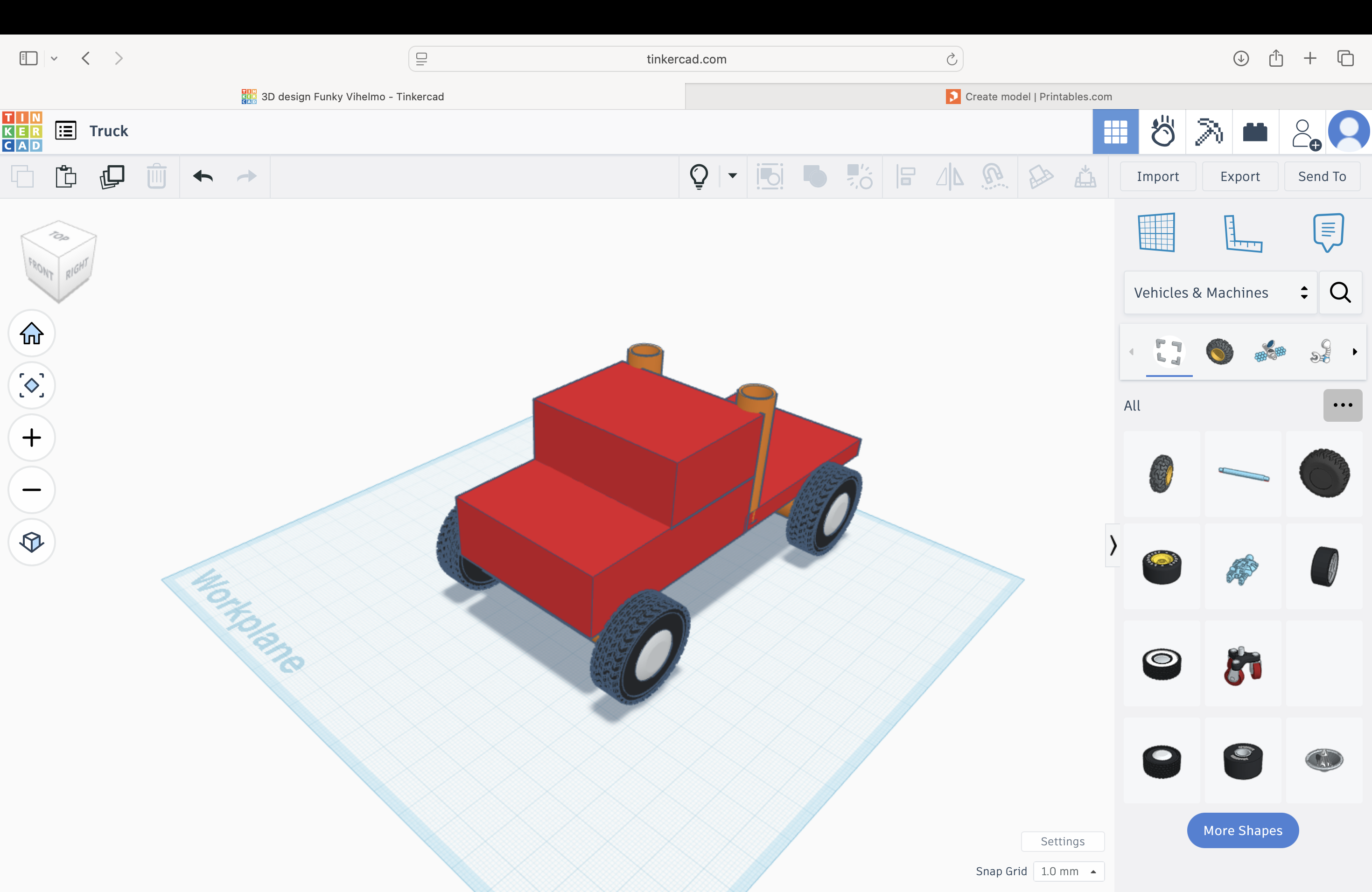The width and height of the screenshot is (1372, 892).
Task: Select the white-wall tire shape
Action: 1162,664
